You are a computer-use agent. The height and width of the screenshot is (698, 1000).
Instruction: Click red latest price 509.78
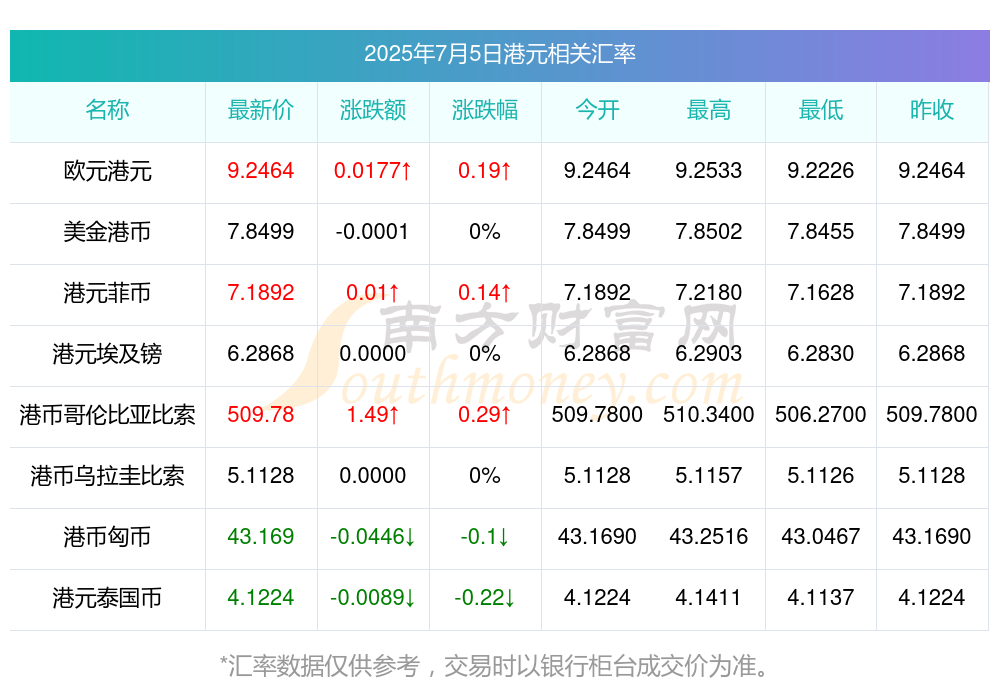tap(260, 414)
